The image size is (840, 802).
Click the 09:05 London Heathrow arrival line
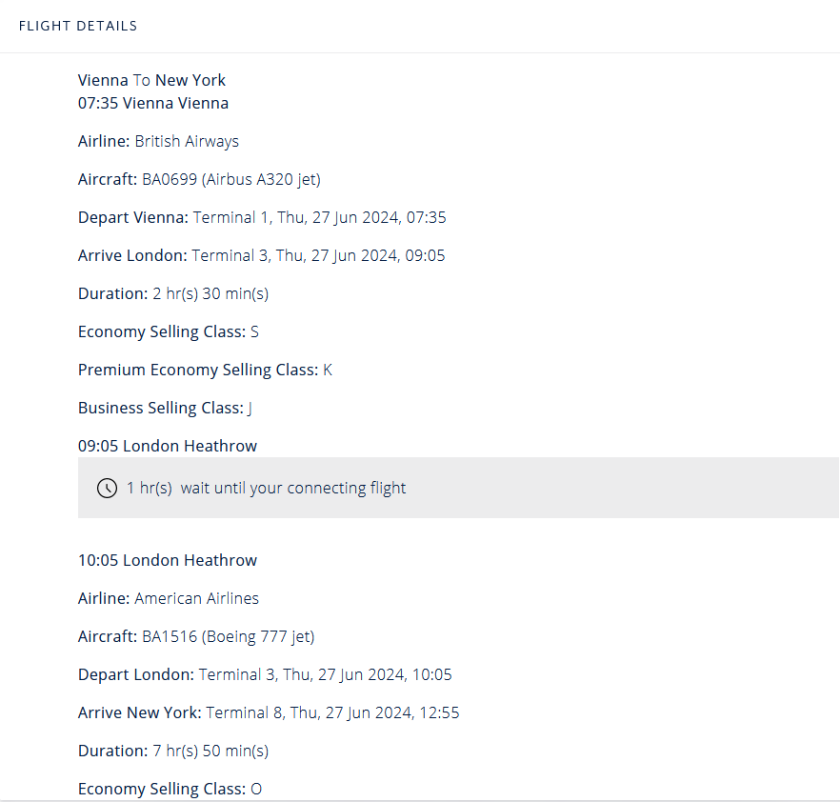pyautogui.click(x=167, y=446)
